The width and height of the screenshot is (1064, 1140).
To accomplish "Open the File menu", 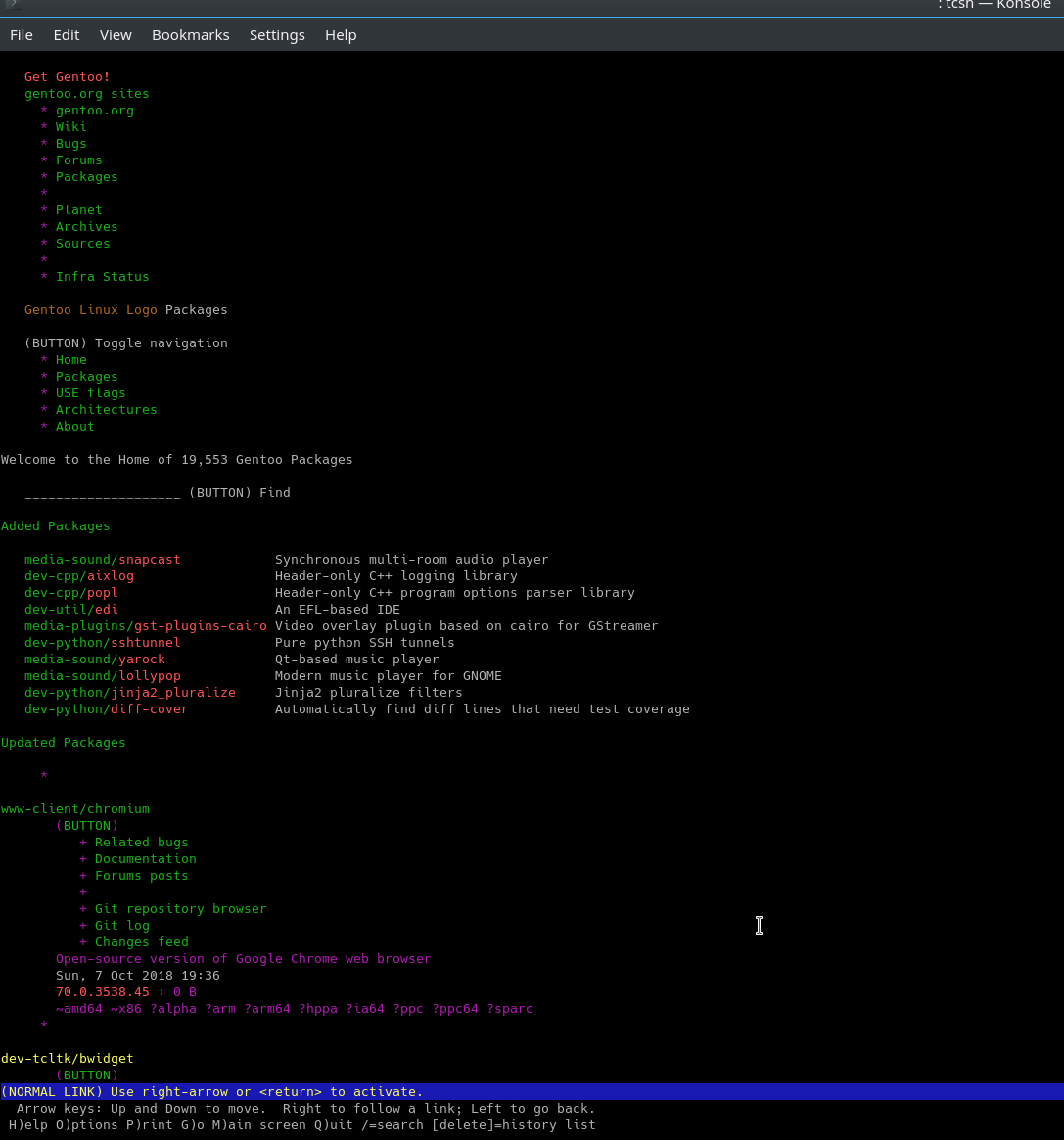I will coord(22,35).
